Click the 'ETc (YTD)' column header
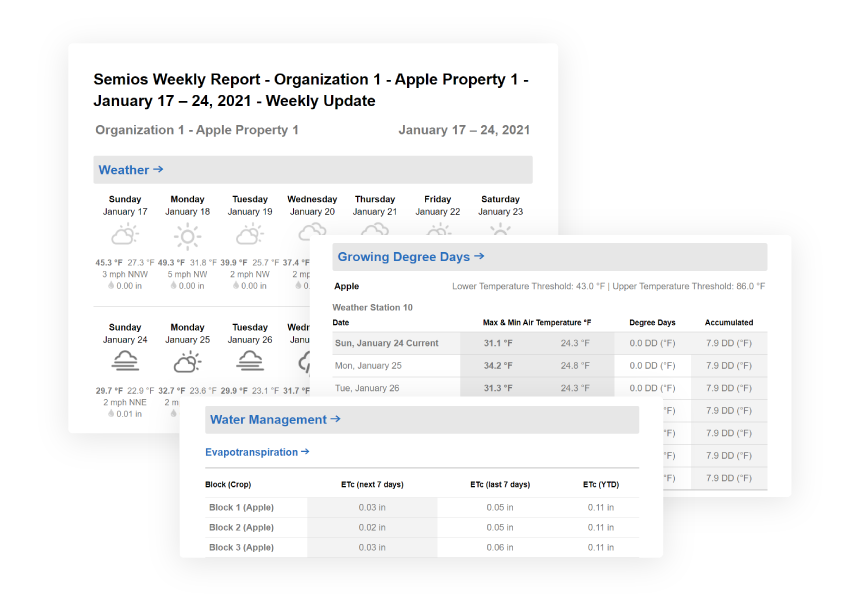Screen dimensions: 860x600 click(601, 485)
